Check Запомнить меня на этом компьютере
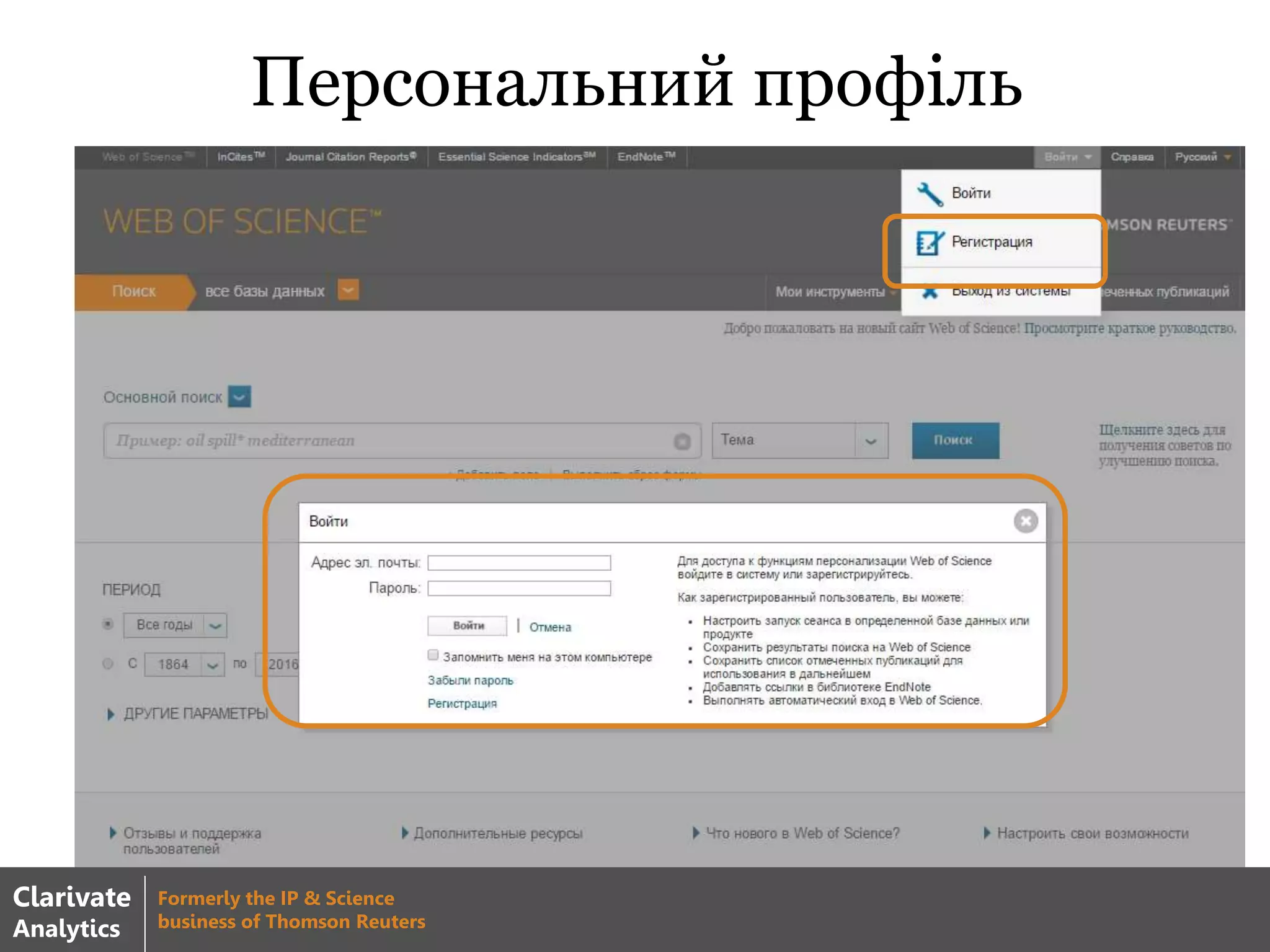This screenshot has height=952, width=1270. pos(433,655)
